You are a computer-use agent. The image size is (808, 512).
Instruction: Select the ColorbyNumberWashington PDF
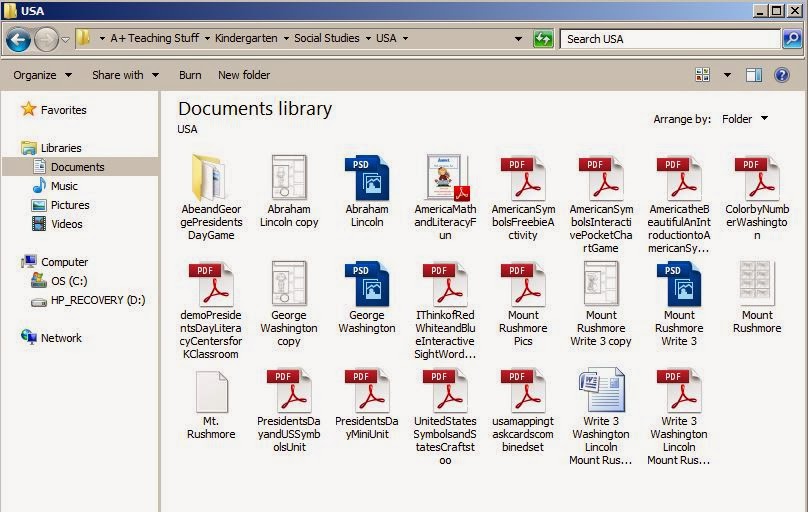pos(757,197)
